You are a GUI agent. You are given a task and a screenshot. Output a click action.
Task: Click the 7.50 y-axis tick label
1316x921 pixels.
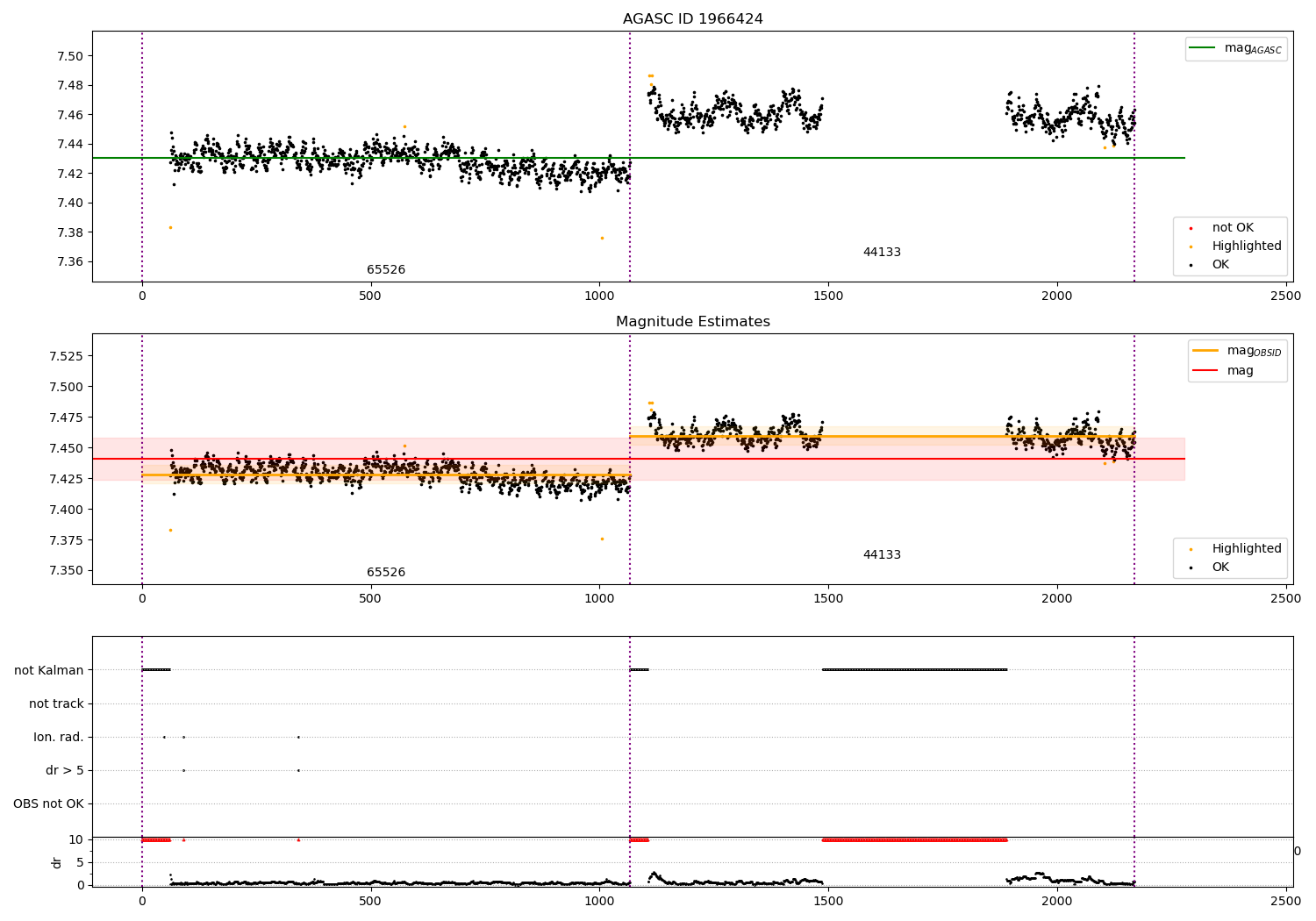69,56
